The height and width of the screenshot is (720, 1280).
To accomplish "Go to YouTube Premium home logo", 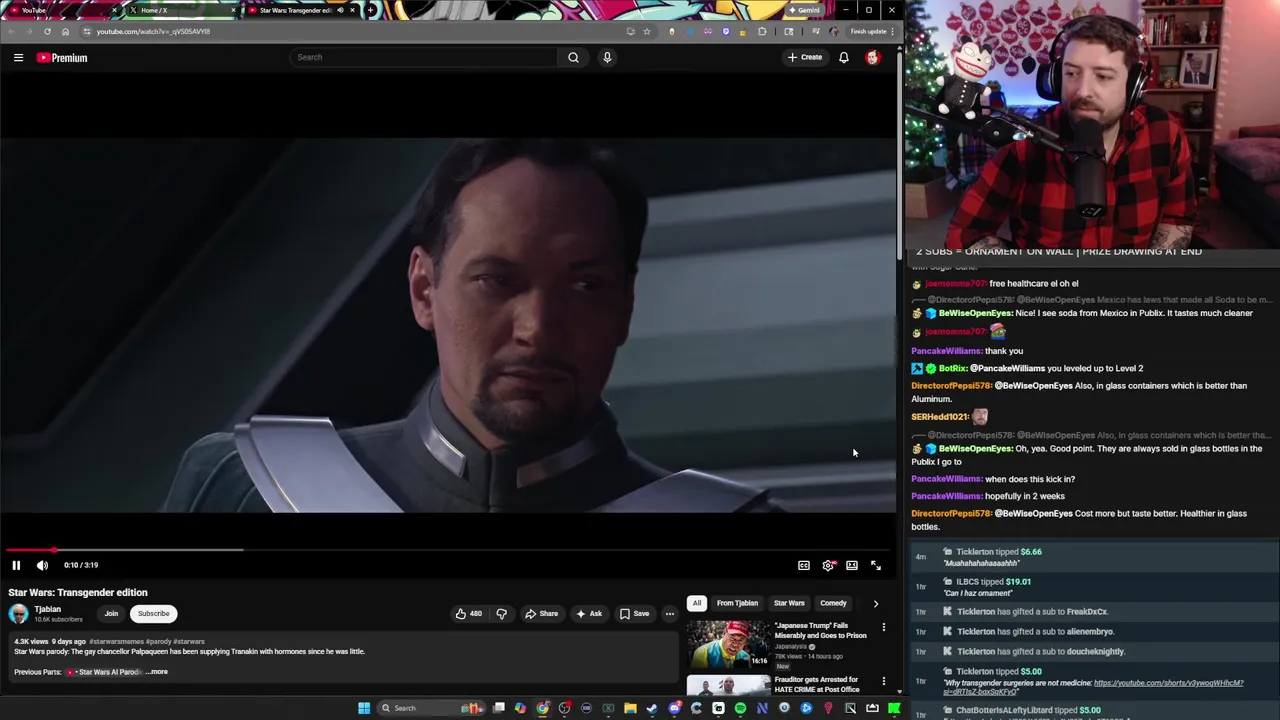I will click(62, 58).
